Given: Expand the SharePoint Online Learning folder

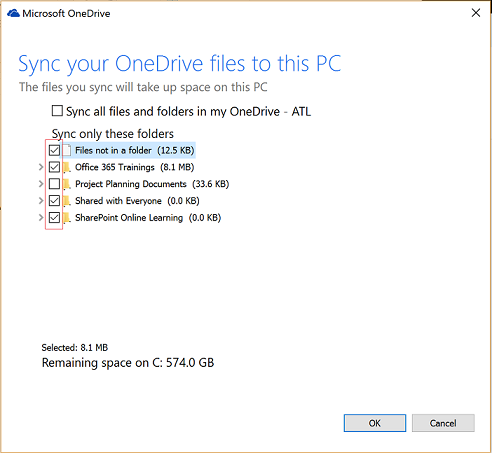Looking at the screenshot, I should [x=41, y=218].
